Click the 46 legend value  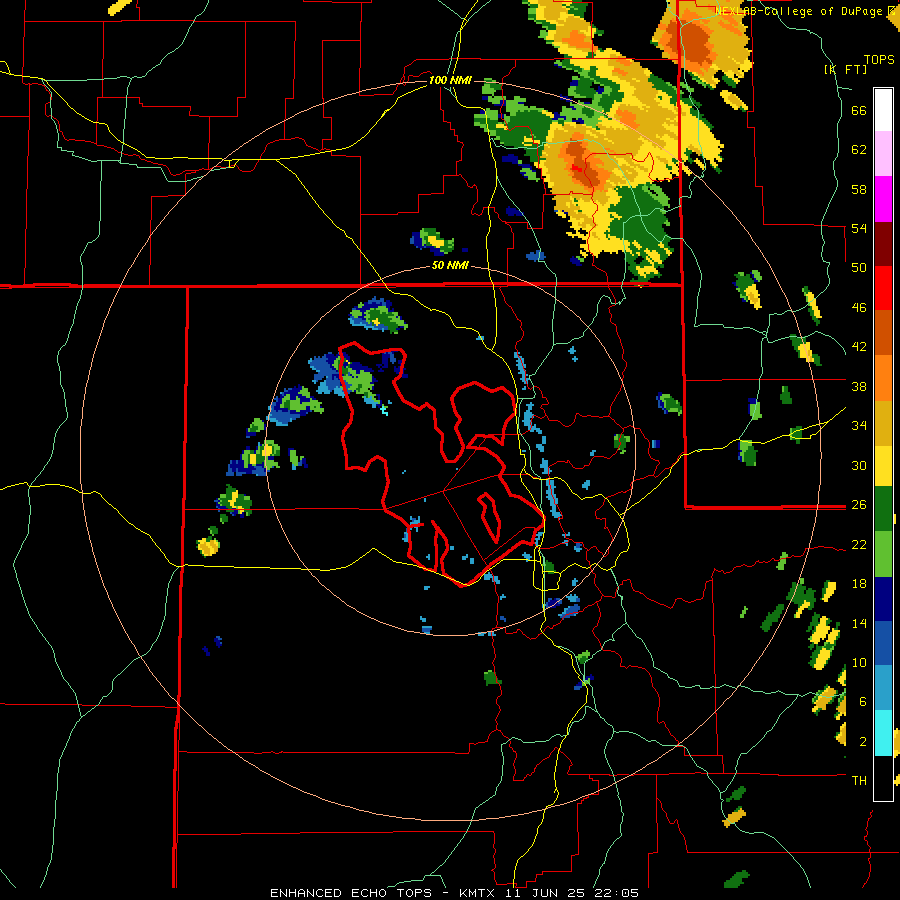click(x=859, y=308)
